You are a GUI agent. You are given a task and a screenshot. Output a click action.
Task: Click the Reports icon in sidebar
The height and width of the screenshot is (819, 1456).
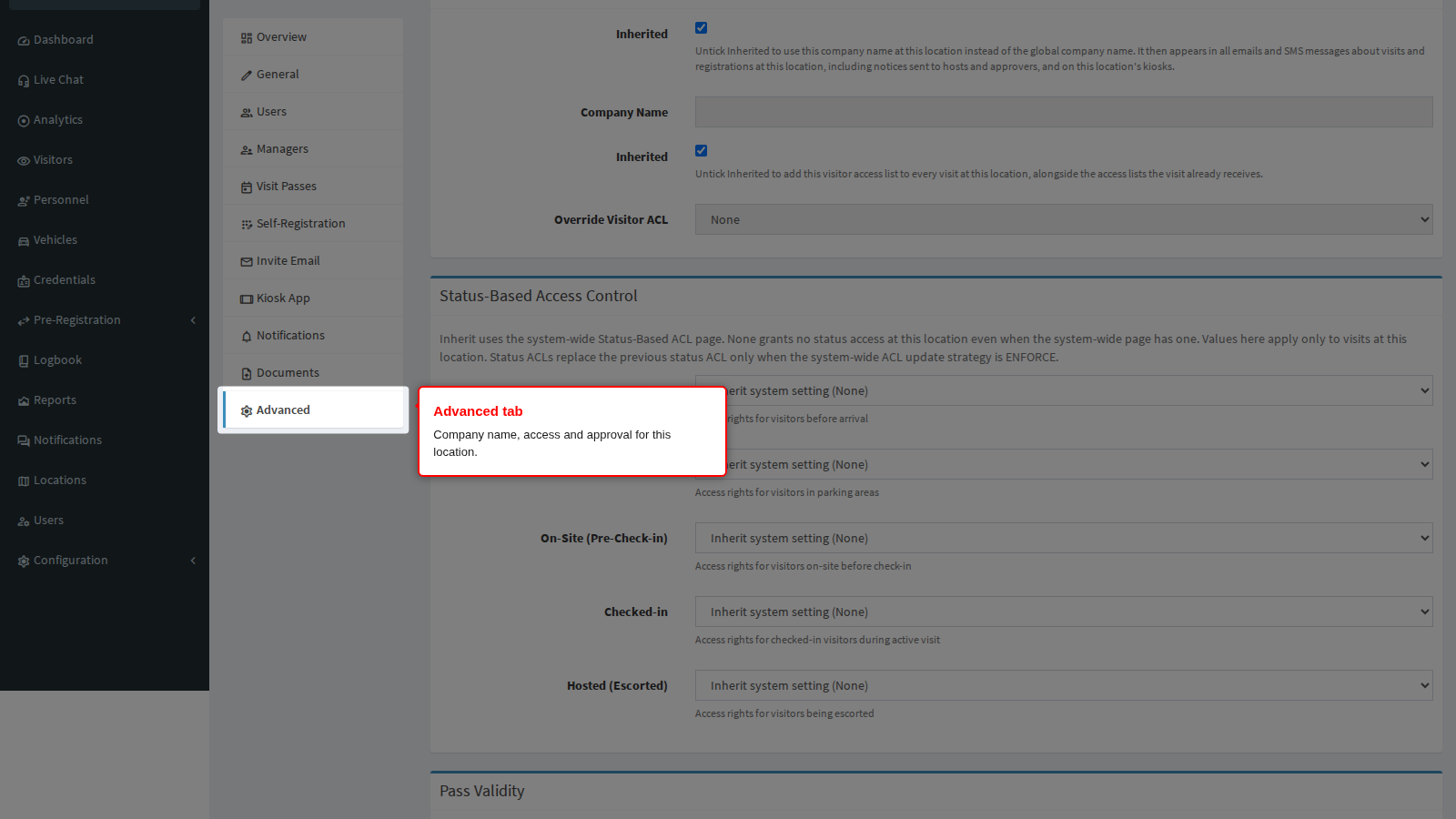[x=24, y=401]
